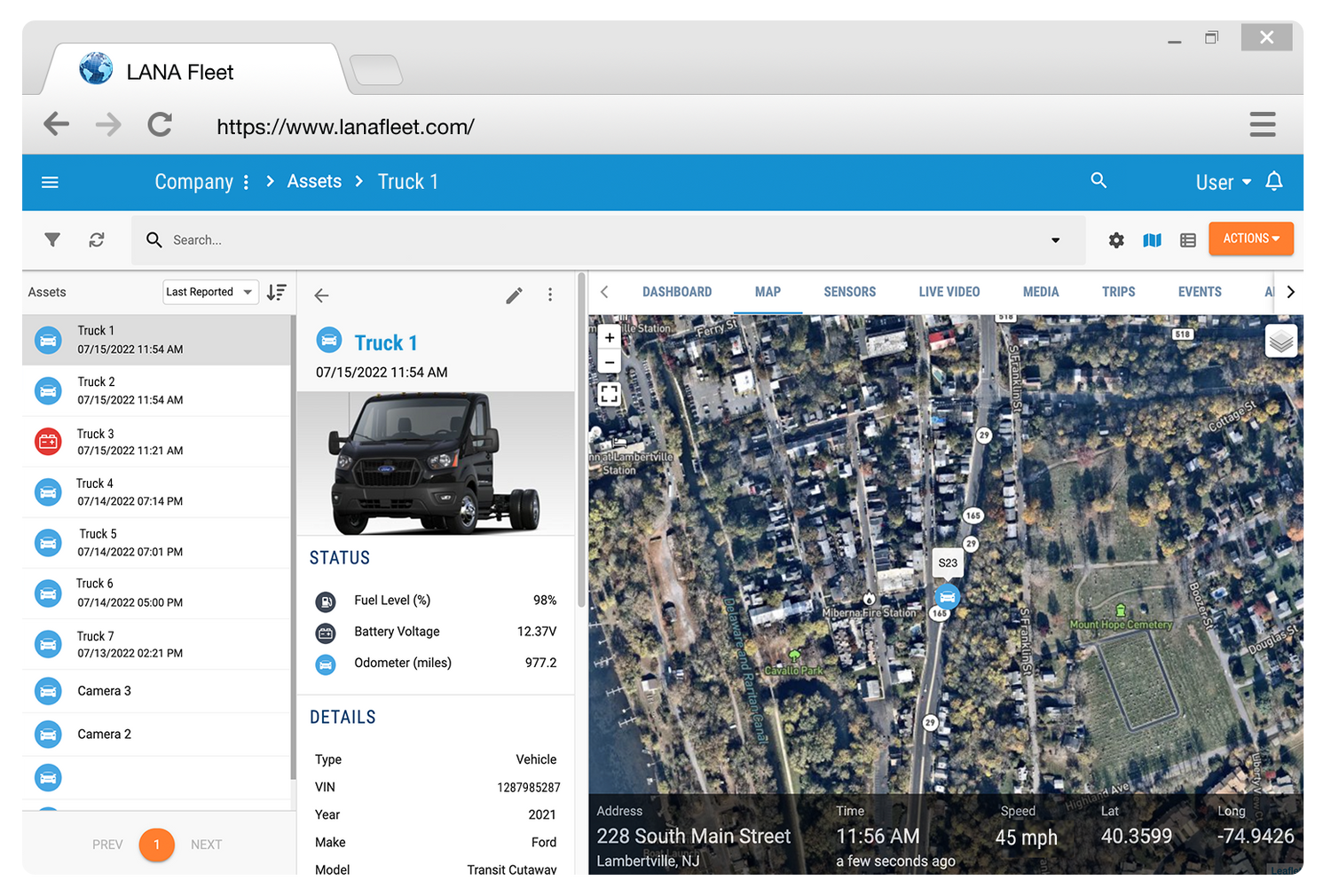Open the LIVE VIDEO tab
The image size is (1331, 896).
(949, 292)
